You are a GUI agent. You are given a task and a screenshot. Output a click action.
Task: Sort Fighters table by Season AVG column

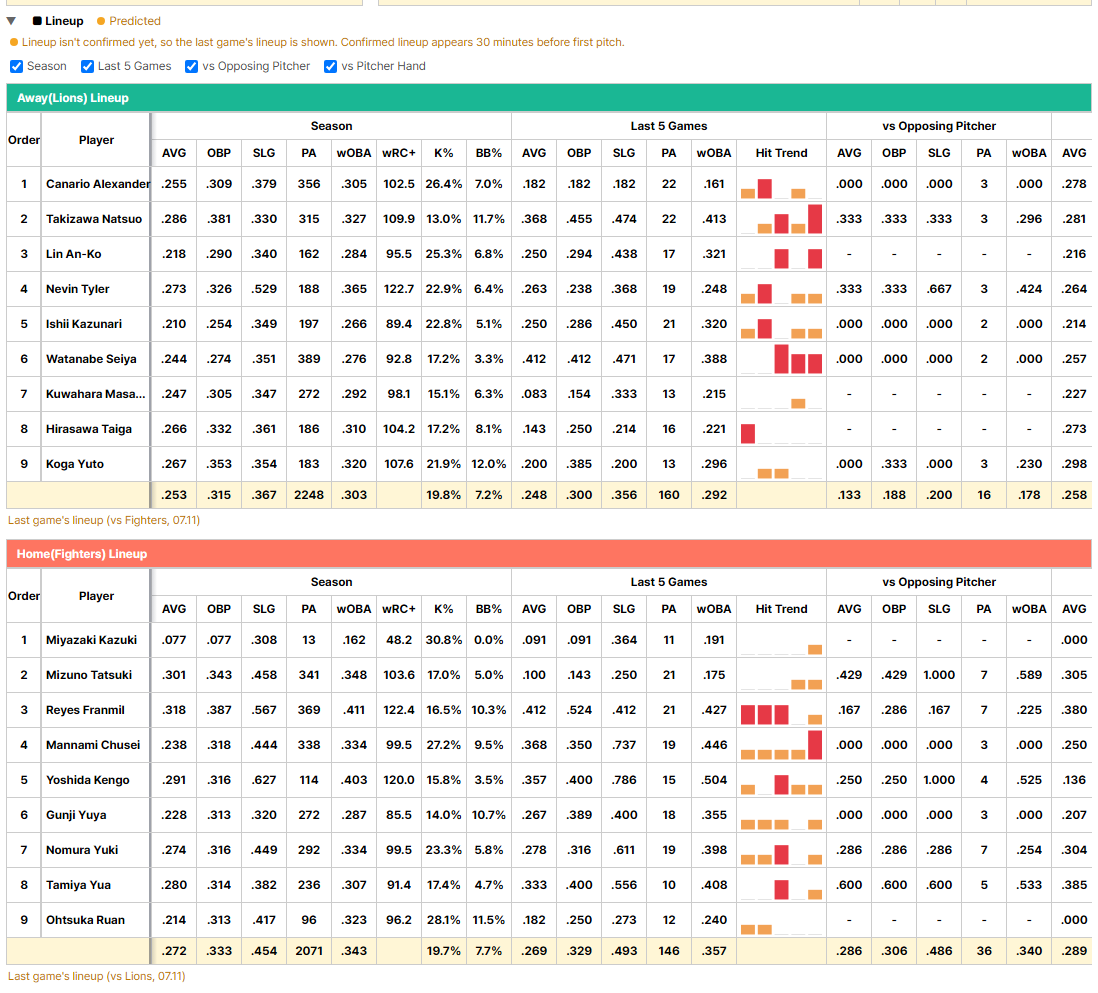(174, 609)
